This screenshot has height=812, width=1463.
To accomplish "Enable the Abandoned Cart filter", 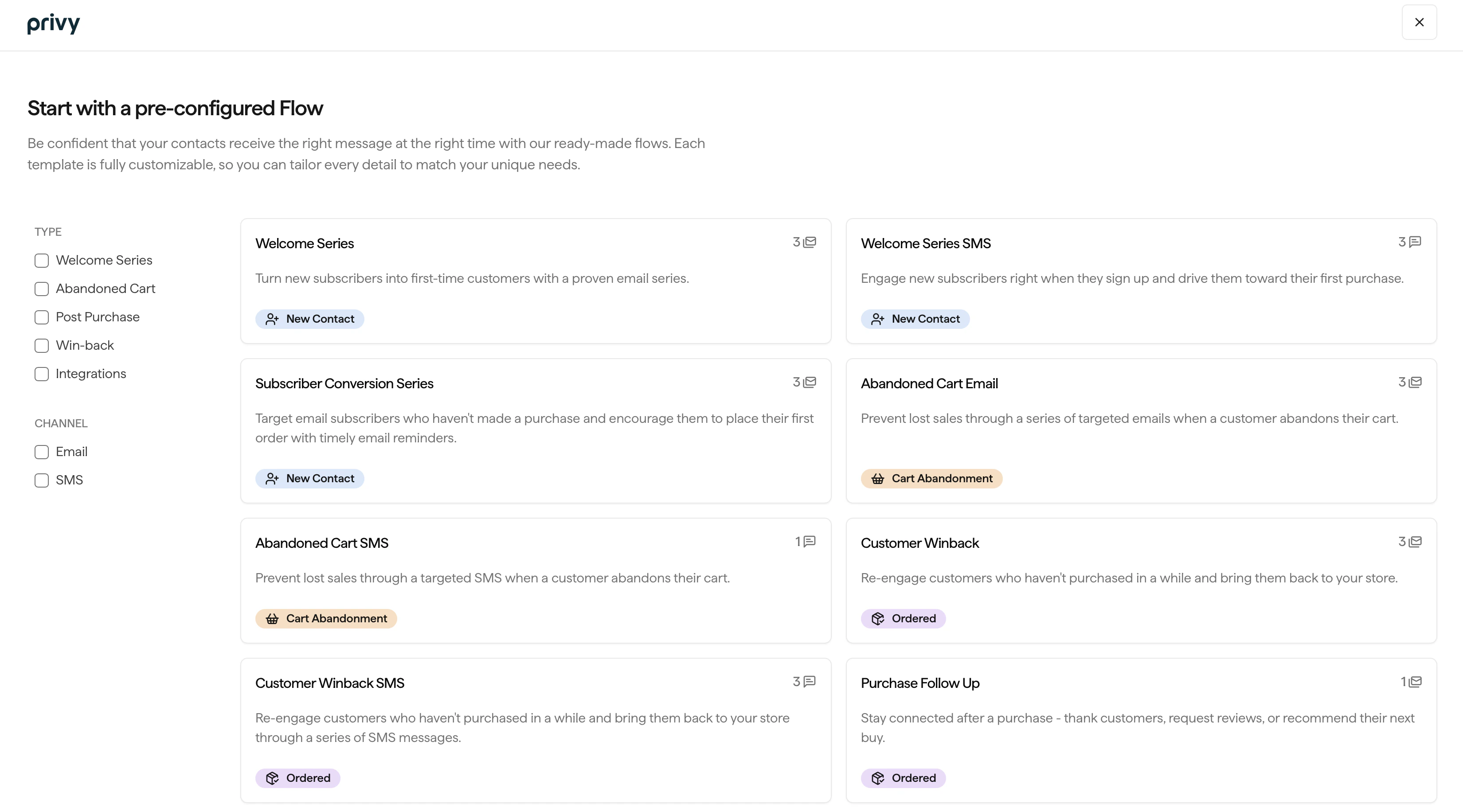I will [42, 289].
